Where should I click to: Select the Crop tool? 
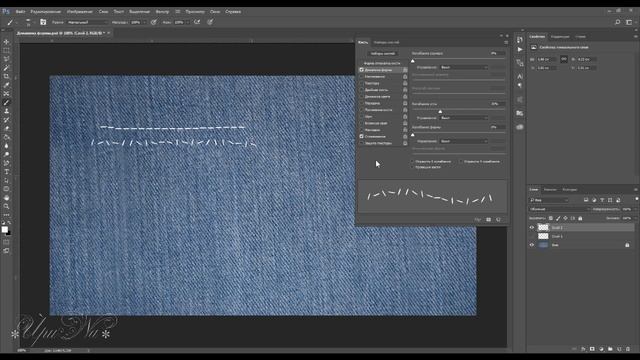click(x=6, y=76)
